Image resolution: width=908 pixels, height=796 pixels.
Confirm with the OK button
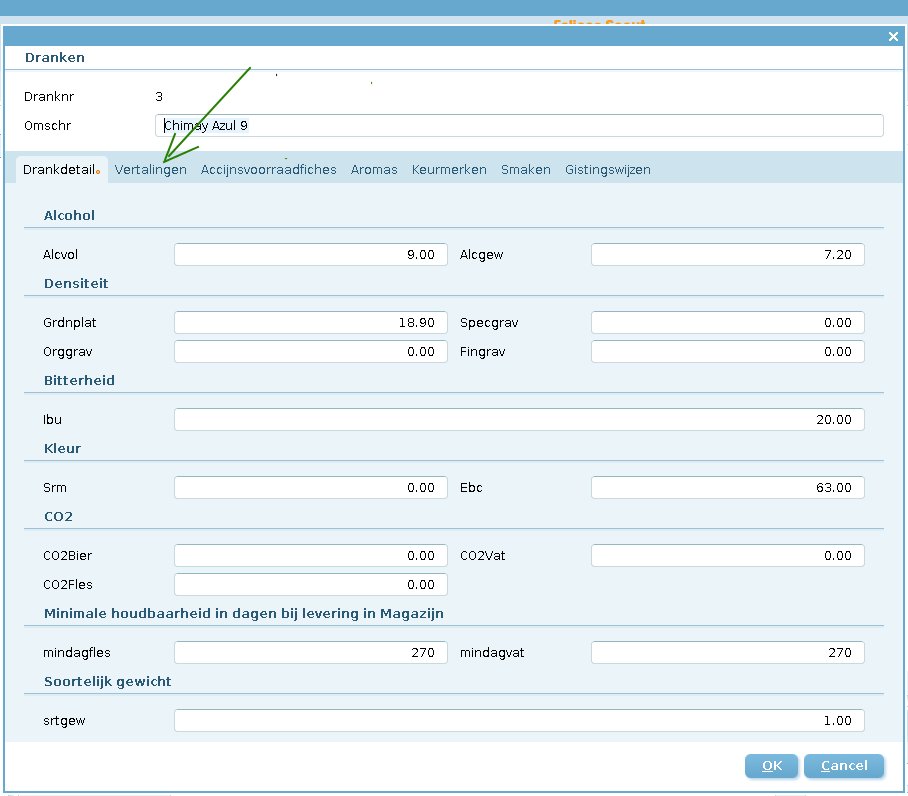[771, 766]
